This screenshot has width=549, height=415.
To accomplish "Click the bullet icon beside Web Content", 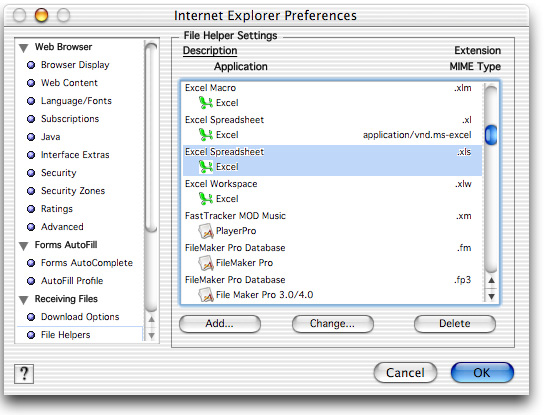I will point(31,83).
